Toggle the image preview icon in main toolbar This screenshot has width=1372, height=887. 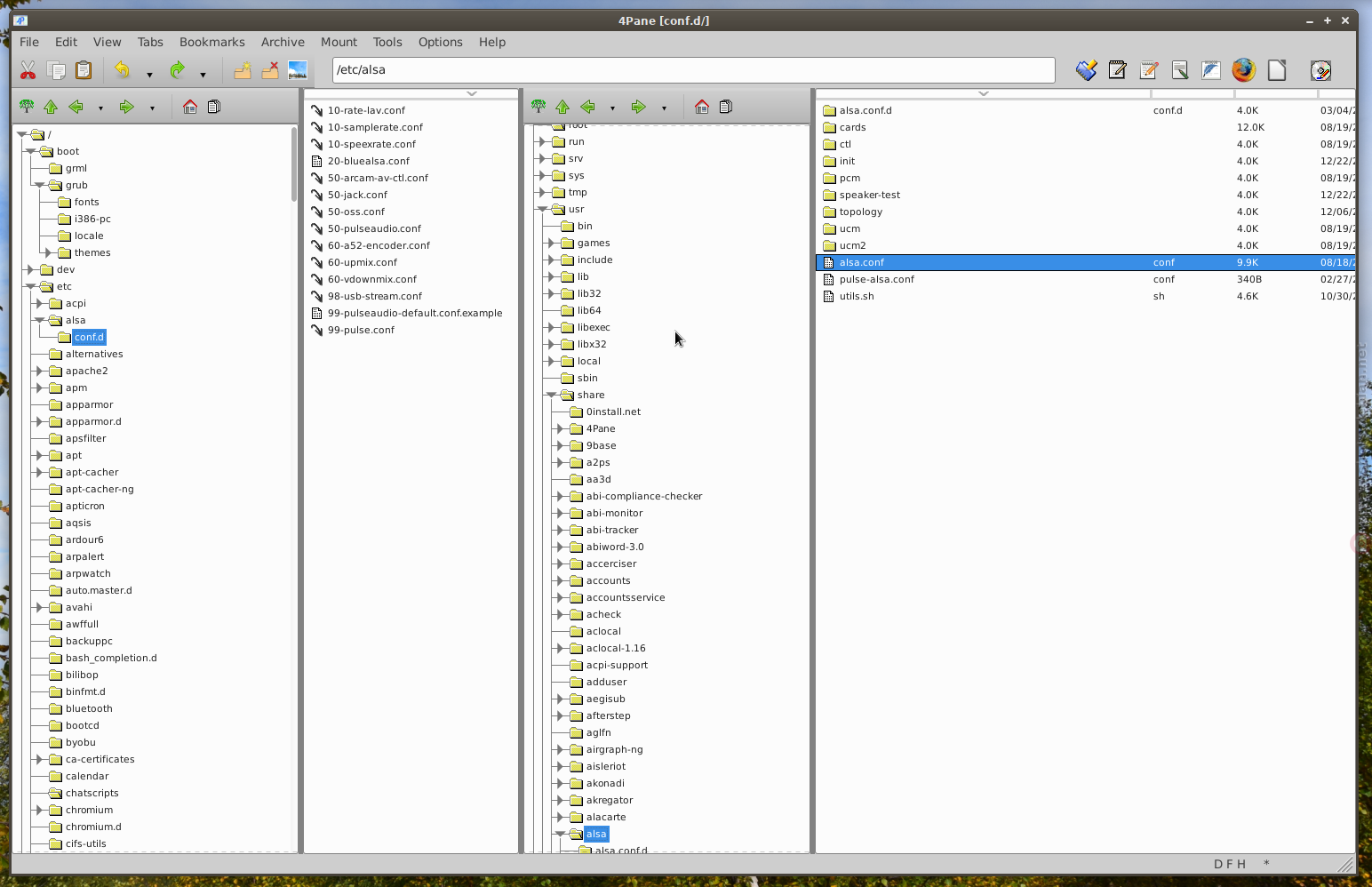click(x=298, y=70)
